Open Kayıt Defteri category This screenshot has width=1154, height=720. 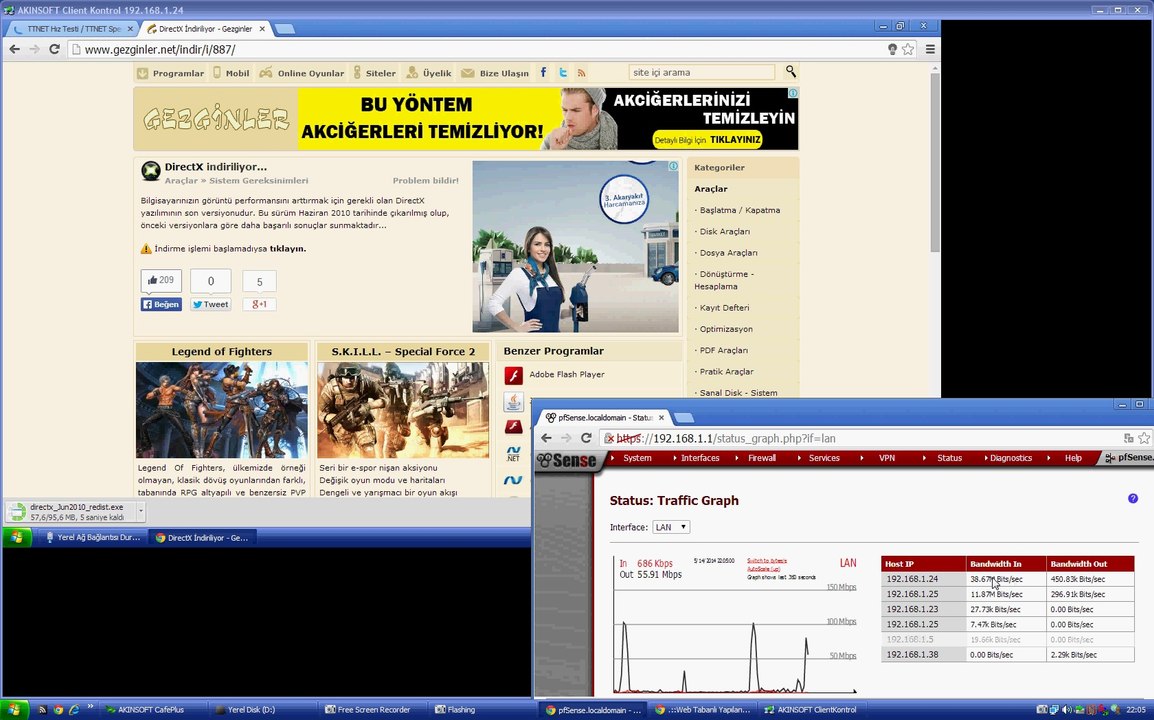click(x=724, y=308)
